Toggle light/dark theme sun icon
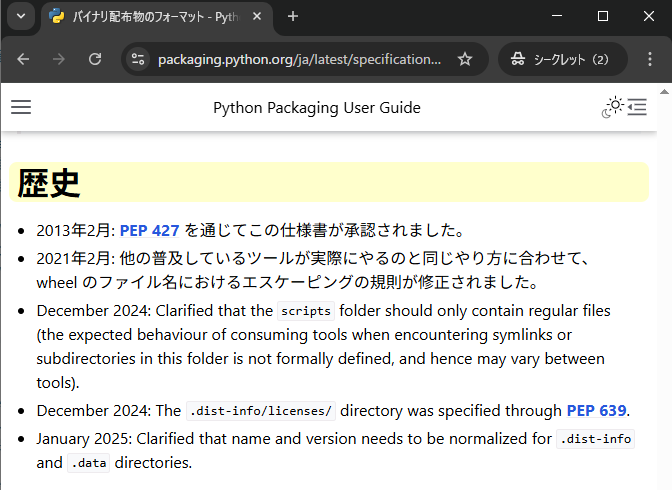This screenshot has height=490, width=672. coord(613,107)
